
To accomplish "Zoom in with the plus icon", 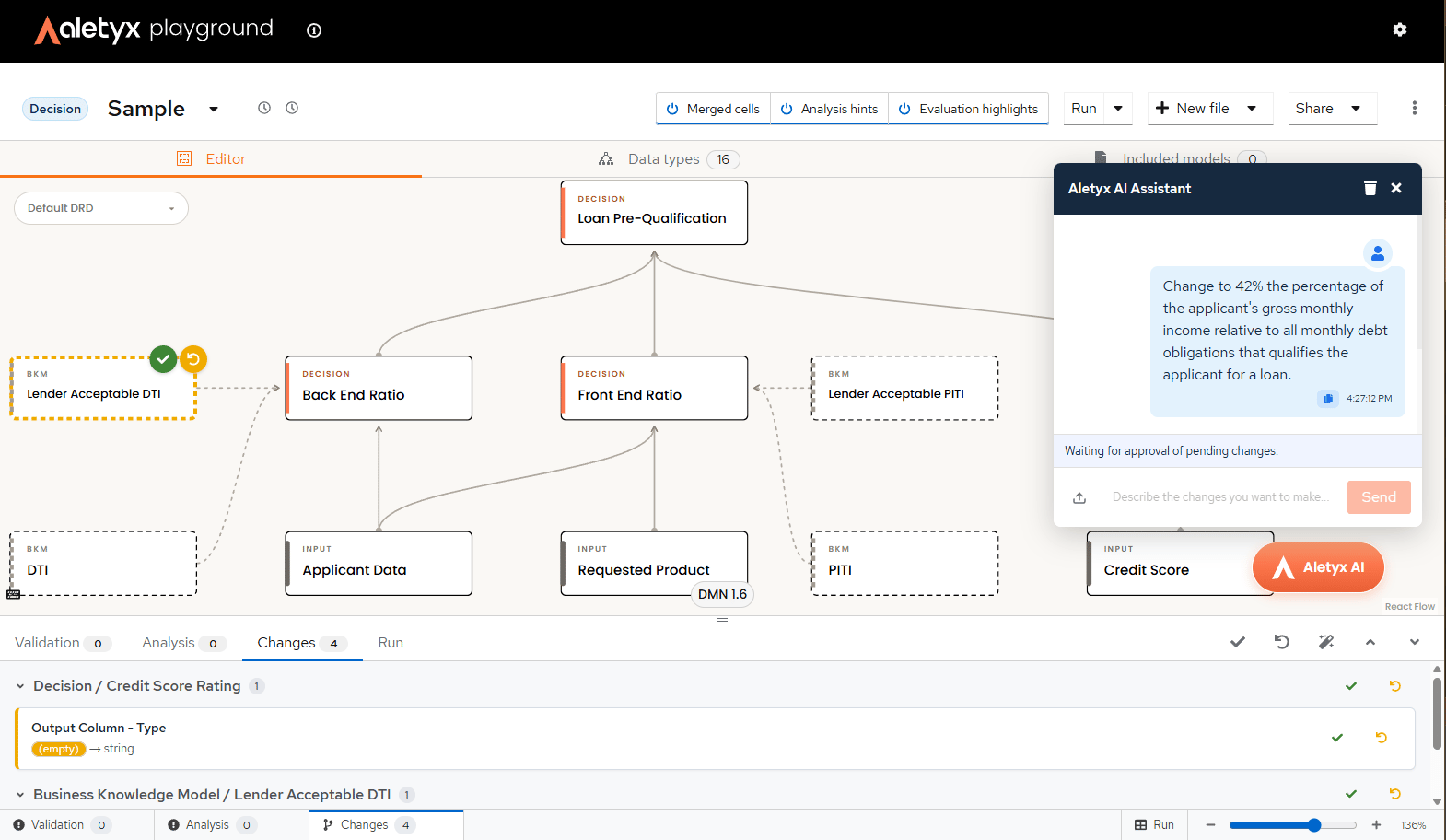I will tap(1376, 825).
